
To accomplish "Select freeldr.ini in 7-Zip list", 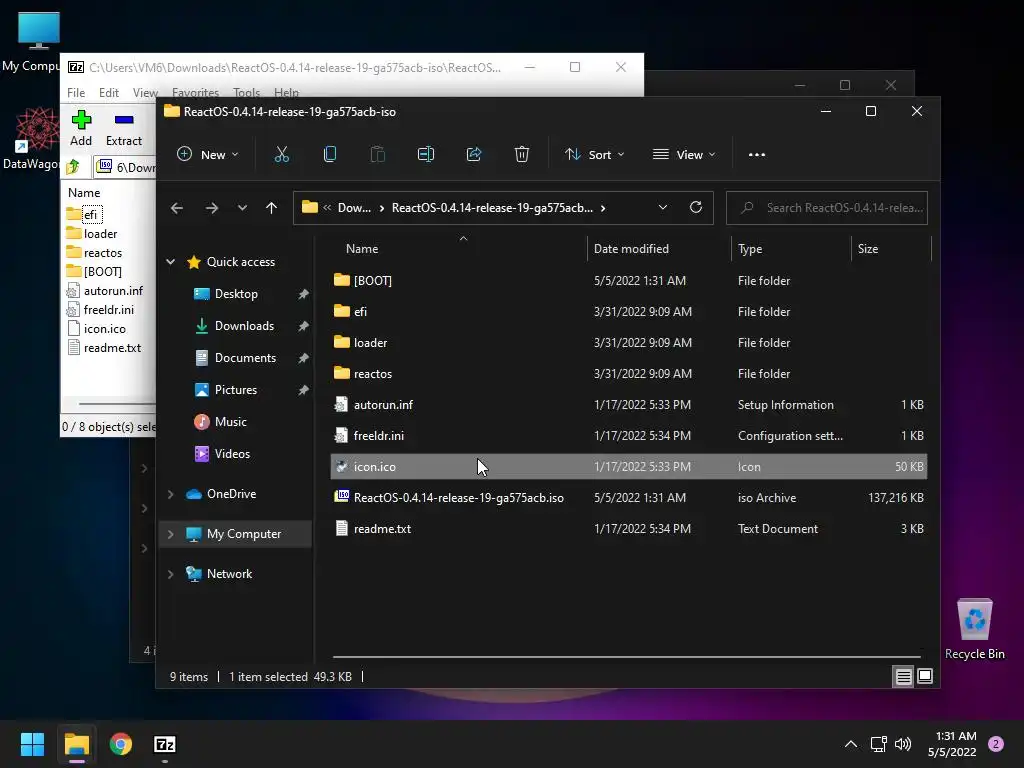I will click(108, 310).
